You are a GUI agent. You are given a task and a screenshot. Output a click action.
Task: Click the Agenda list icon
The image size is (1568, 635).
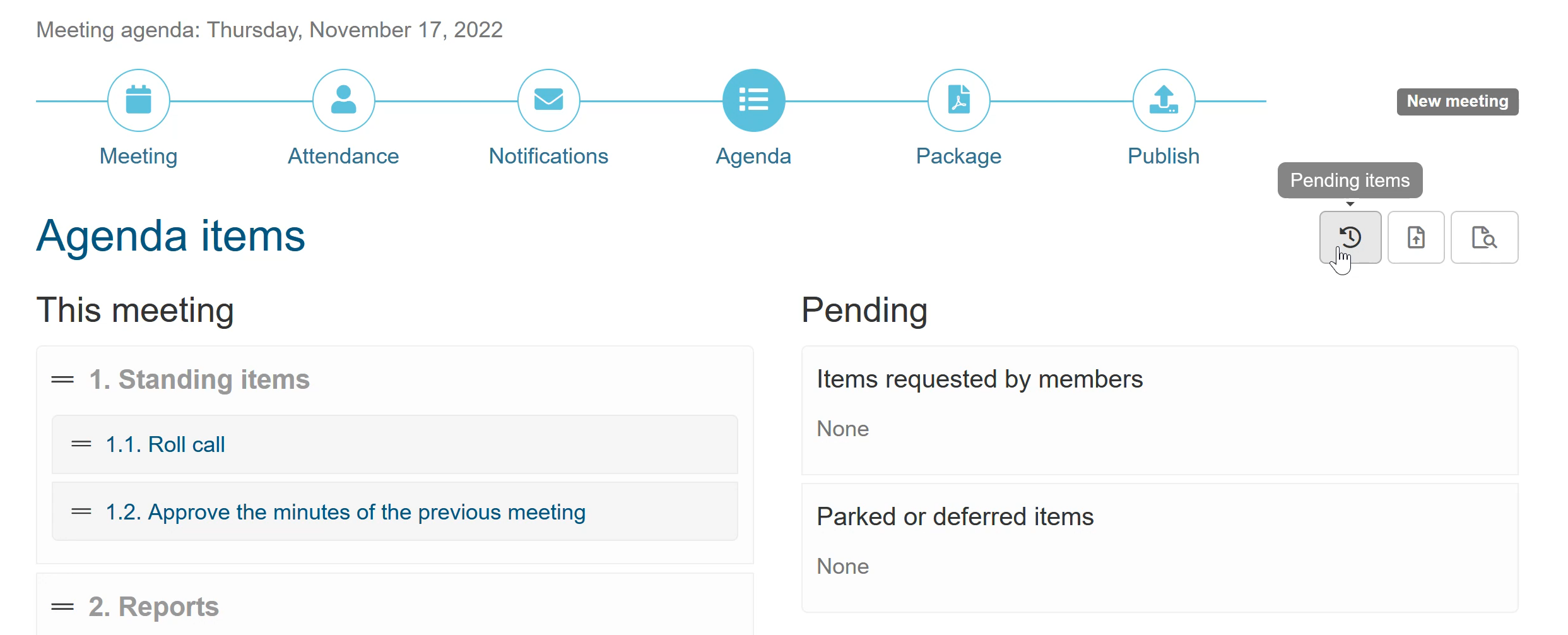(x=753, y=100)
